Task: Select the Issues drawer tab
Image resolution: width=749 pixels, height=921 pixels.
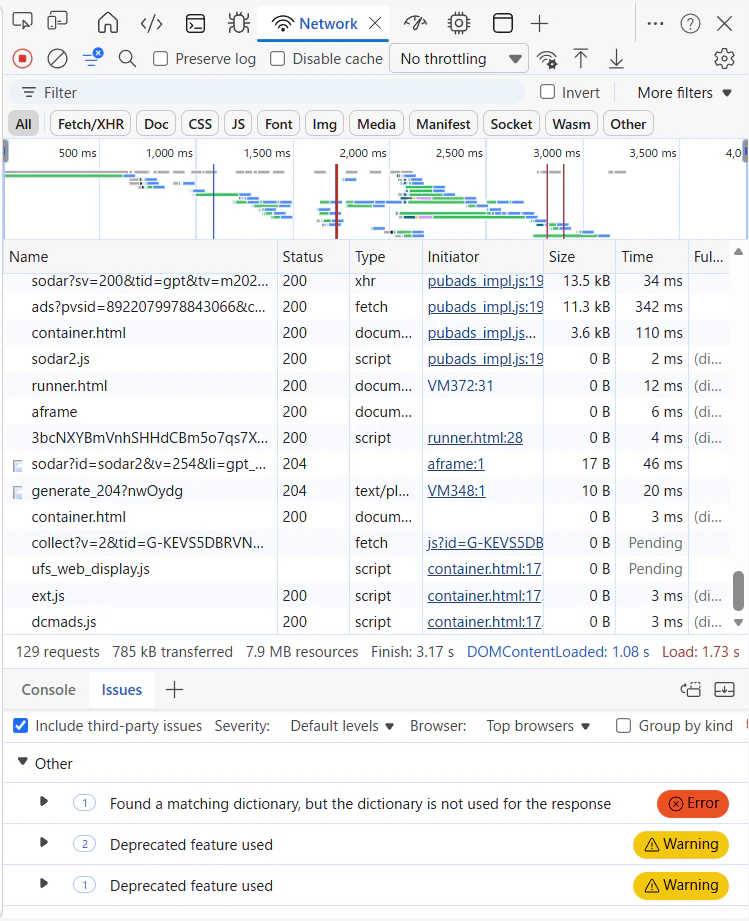Action: click(122, 690)
